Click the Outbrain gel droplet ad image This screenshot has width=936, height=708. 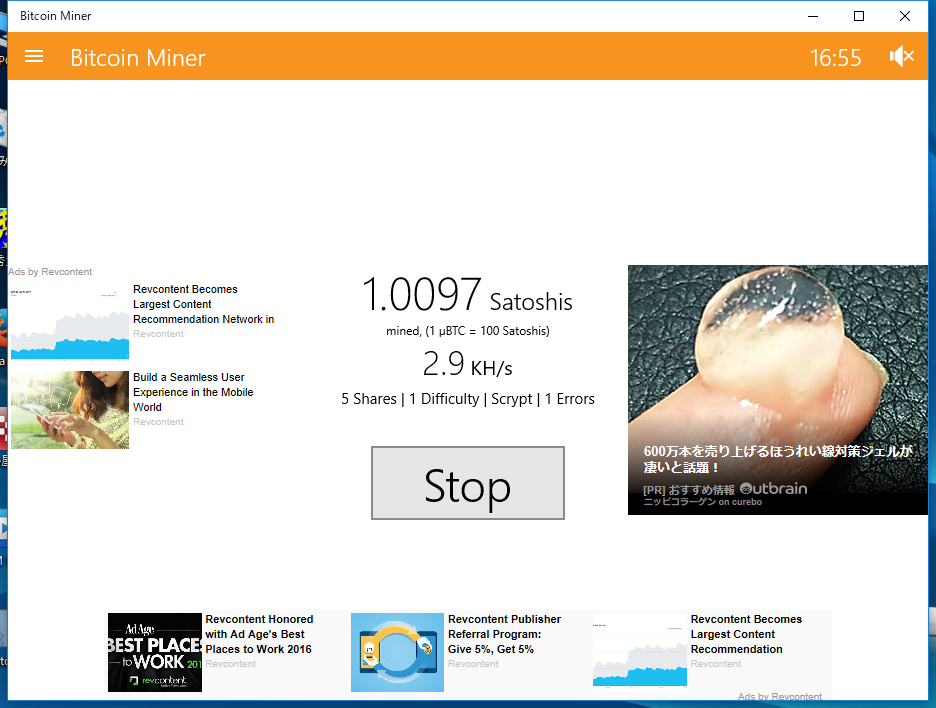pyautogui.click(x=778, y=390)
